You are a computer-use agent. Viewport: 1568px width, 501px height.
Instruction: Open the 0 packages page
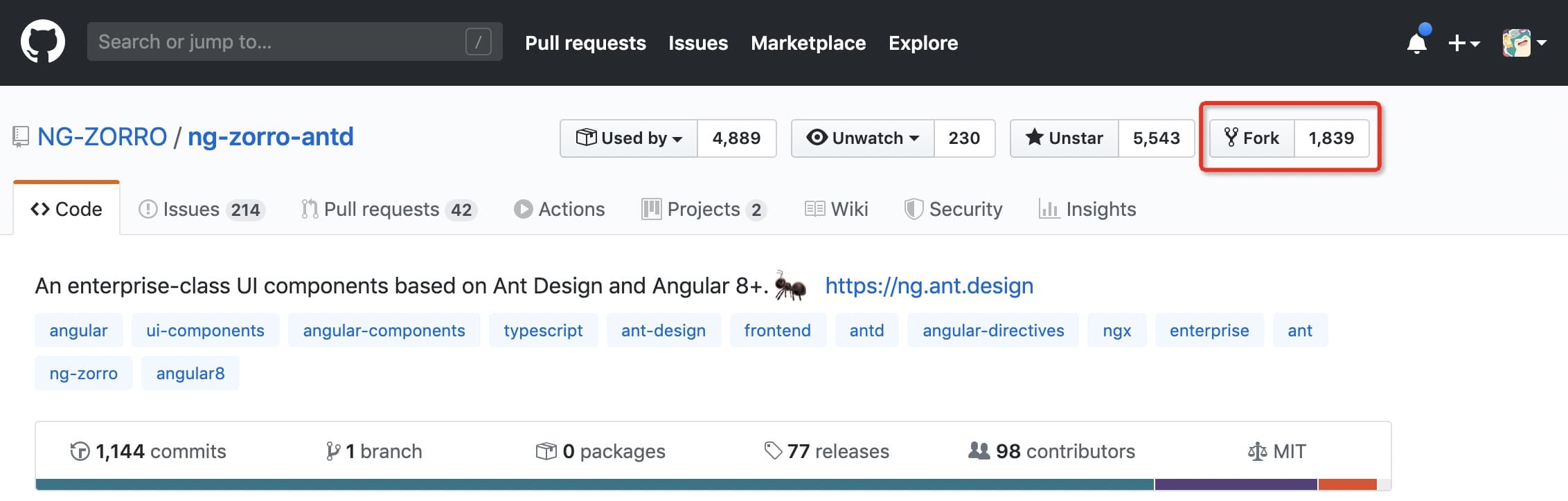(600, 451)
